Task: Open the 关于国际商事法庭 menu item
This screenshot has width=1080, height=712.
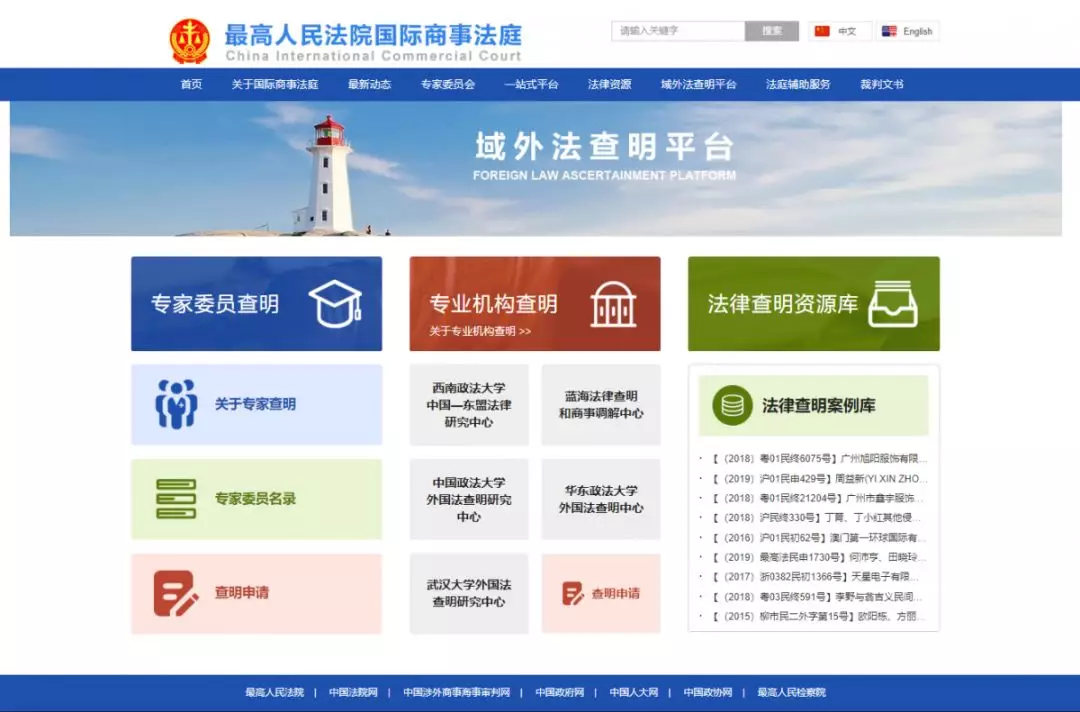Action: click(x=275, y=85)
